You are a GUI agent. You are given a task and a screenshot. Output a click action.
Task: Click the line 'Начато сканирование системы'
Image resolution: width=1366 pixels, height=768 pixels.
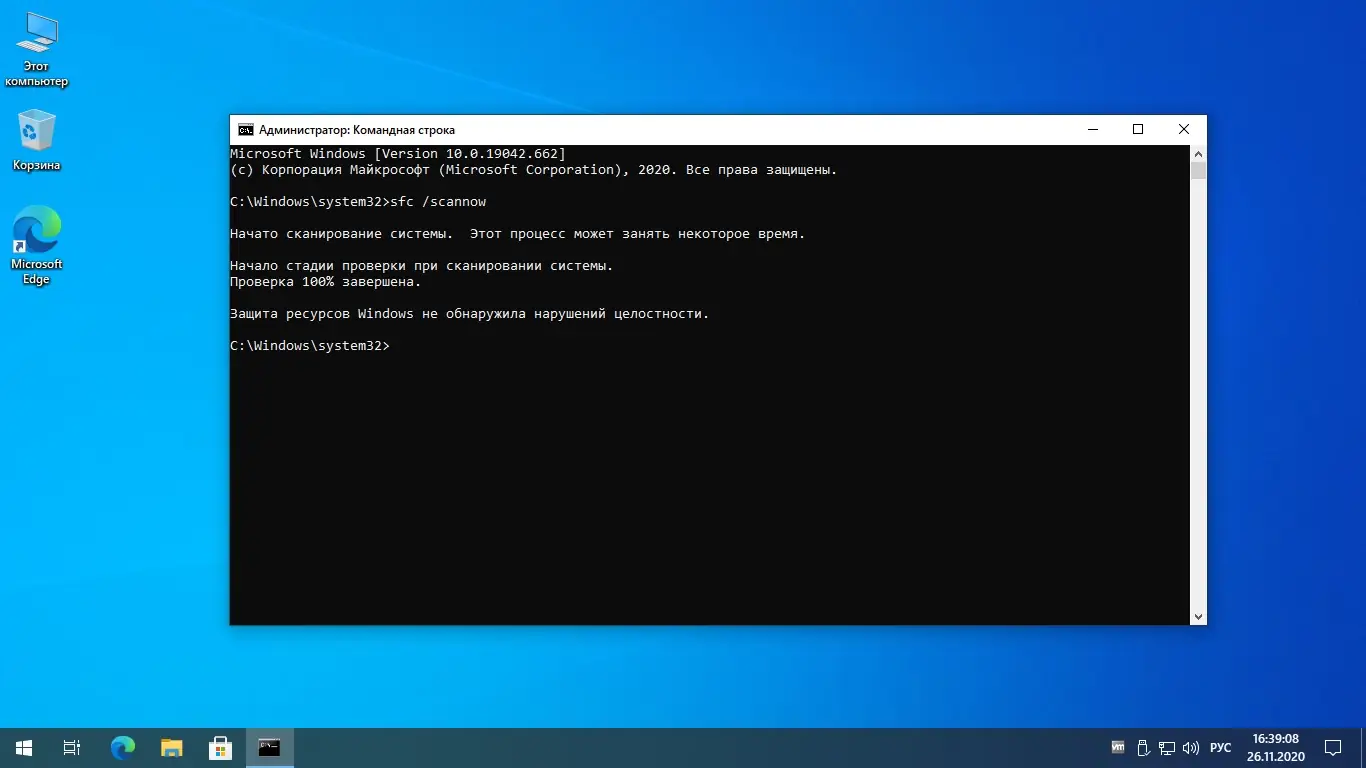click(x=518, y=234)
